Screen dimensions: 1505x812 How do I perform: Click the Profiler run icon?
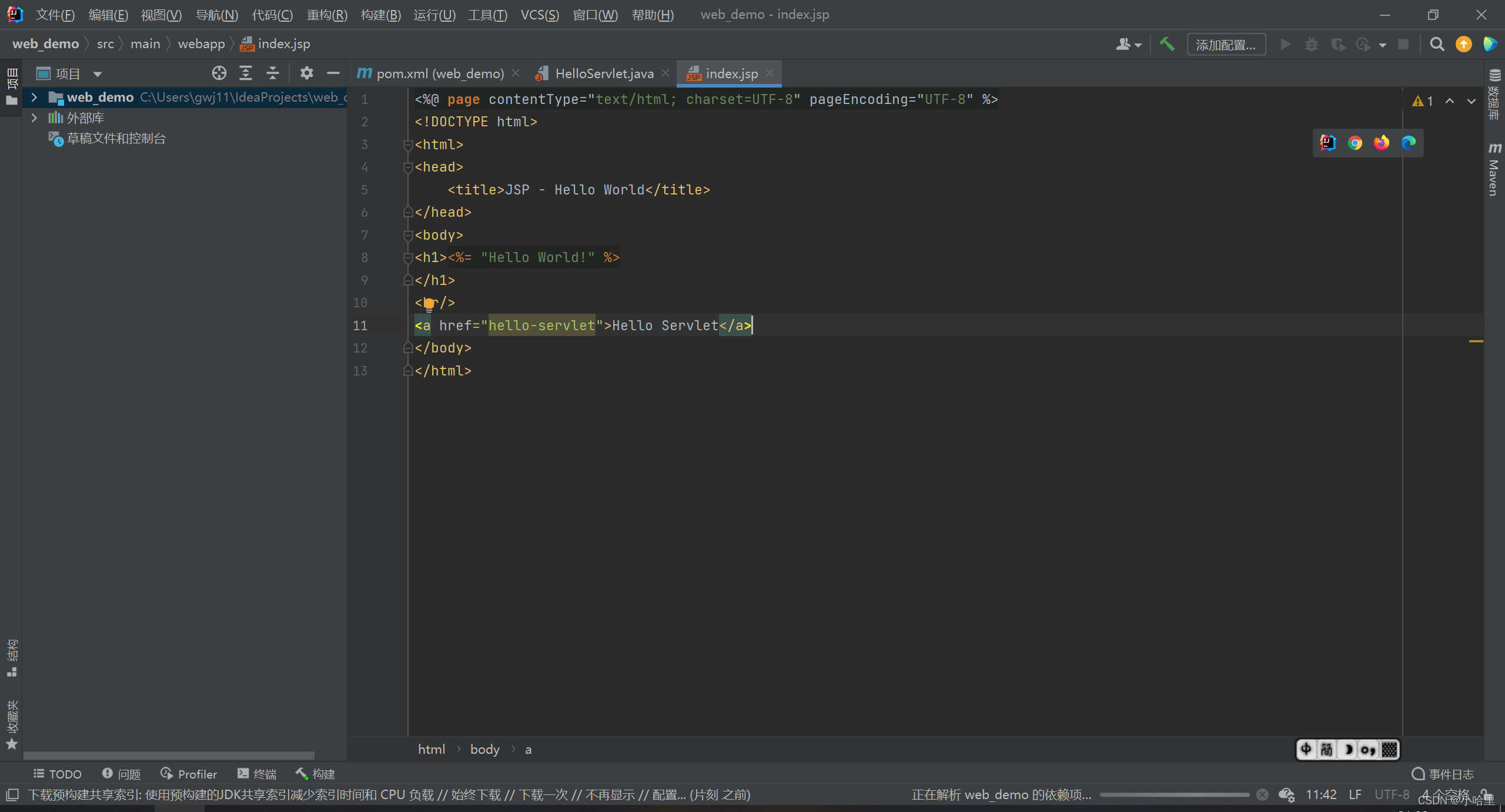tap(1364, 45)
